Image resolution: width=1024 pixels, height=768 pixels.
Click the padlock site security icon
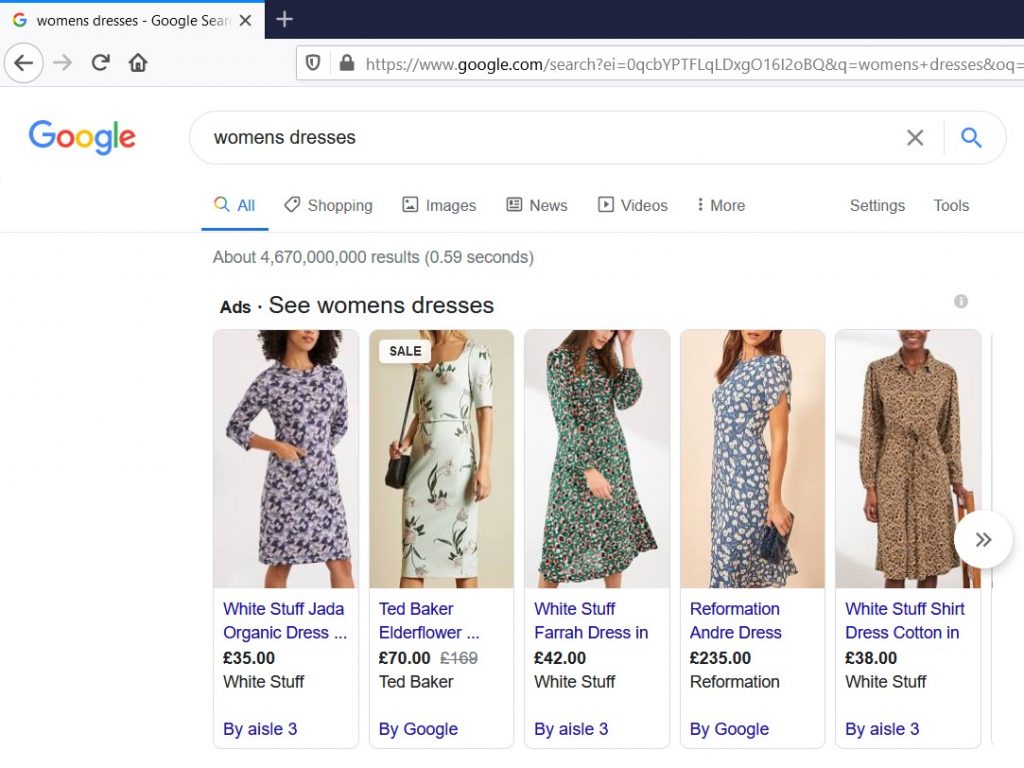point(346,63)
